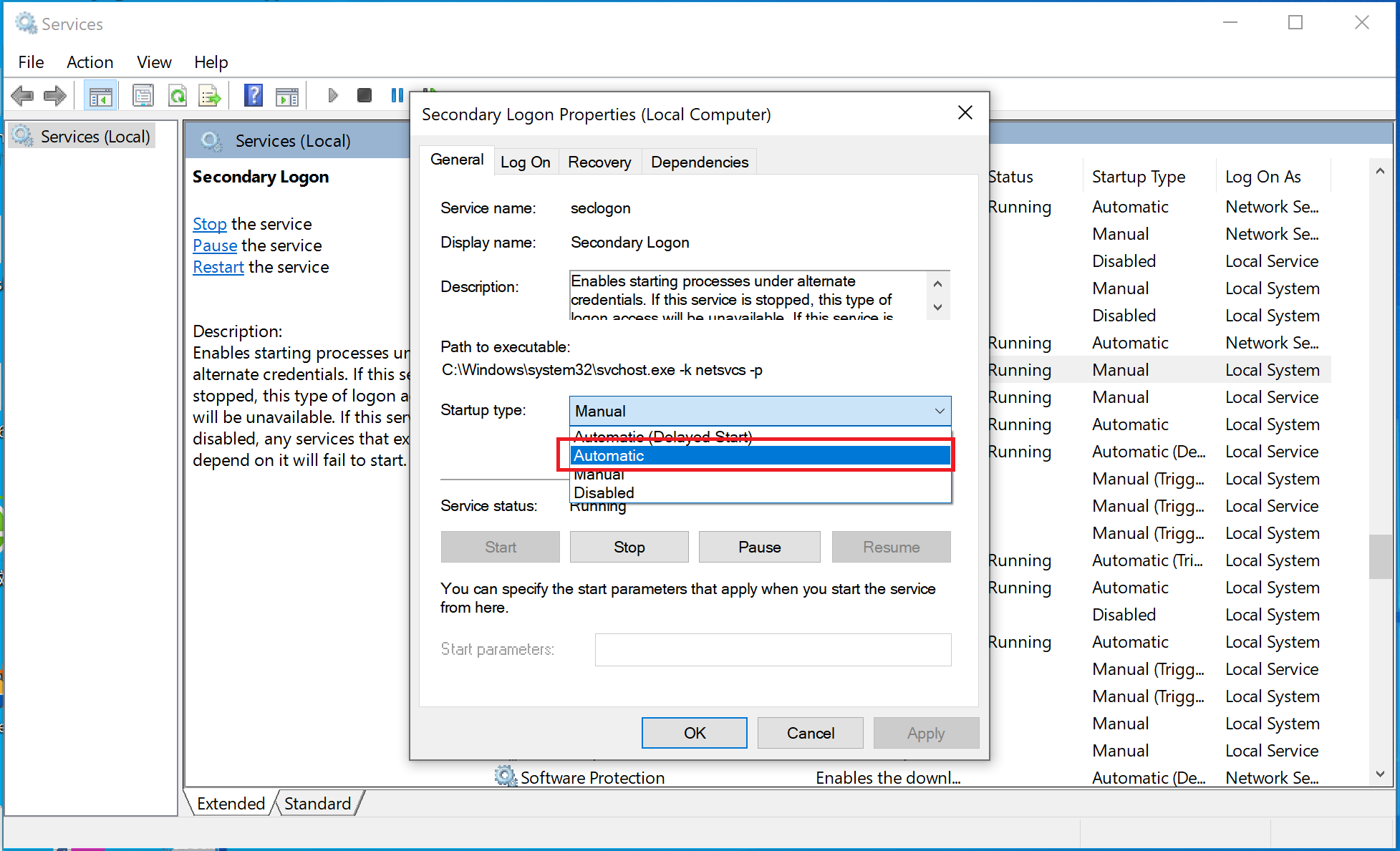1400x851 pixels.
Task: Stop the service via the Stop button
Action: [x=629, y=547]
